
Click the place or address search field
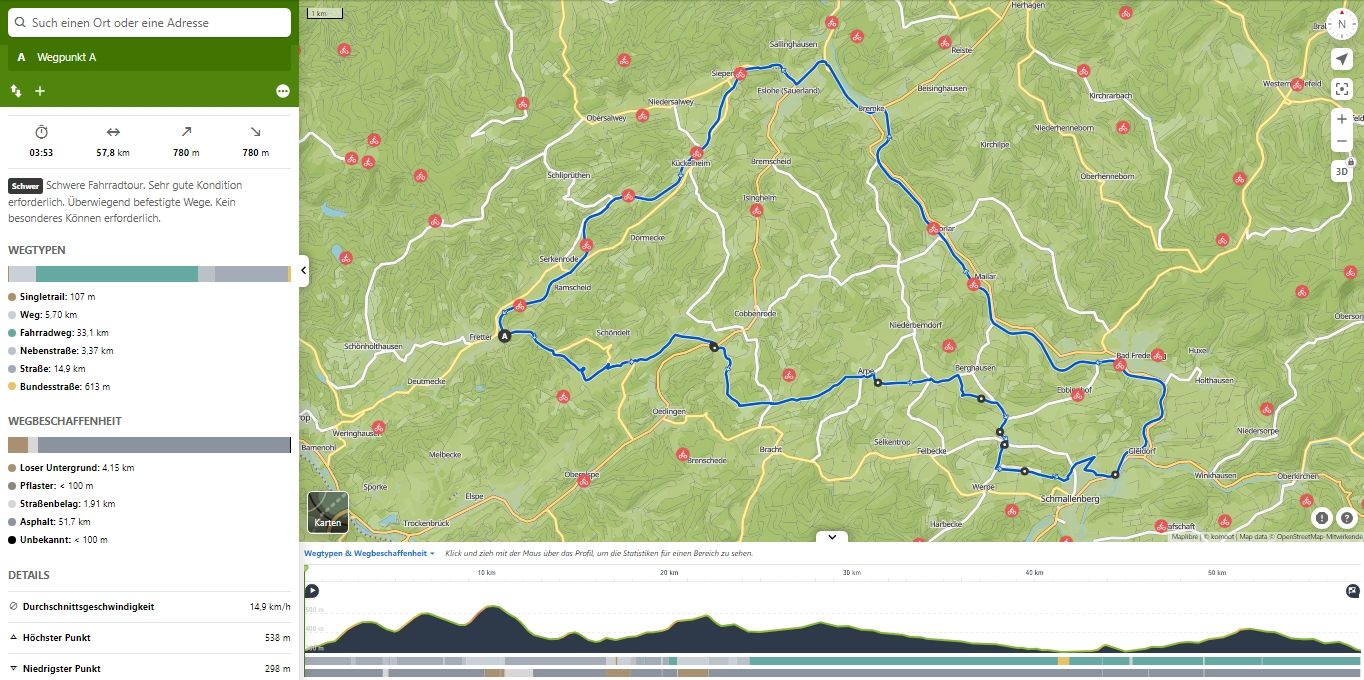click(150, 22)
